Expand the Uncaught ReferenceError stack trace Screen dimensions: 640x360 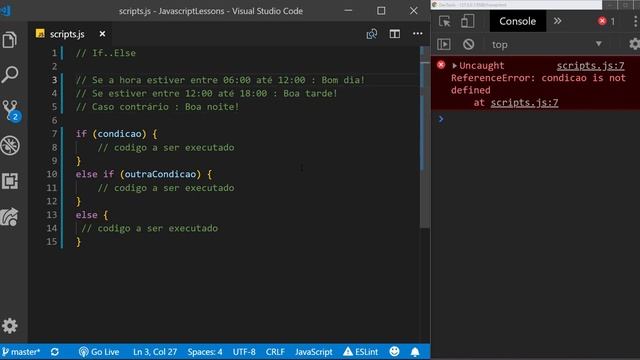coord(454,66)
